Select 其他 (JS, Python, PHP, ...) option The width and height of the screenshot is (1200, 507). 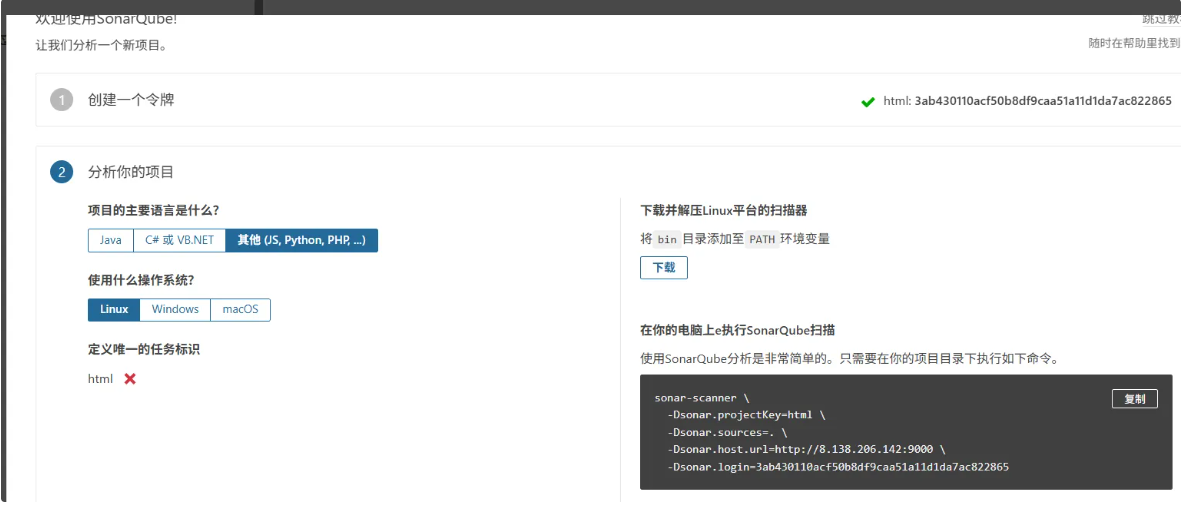coord(302,240)
